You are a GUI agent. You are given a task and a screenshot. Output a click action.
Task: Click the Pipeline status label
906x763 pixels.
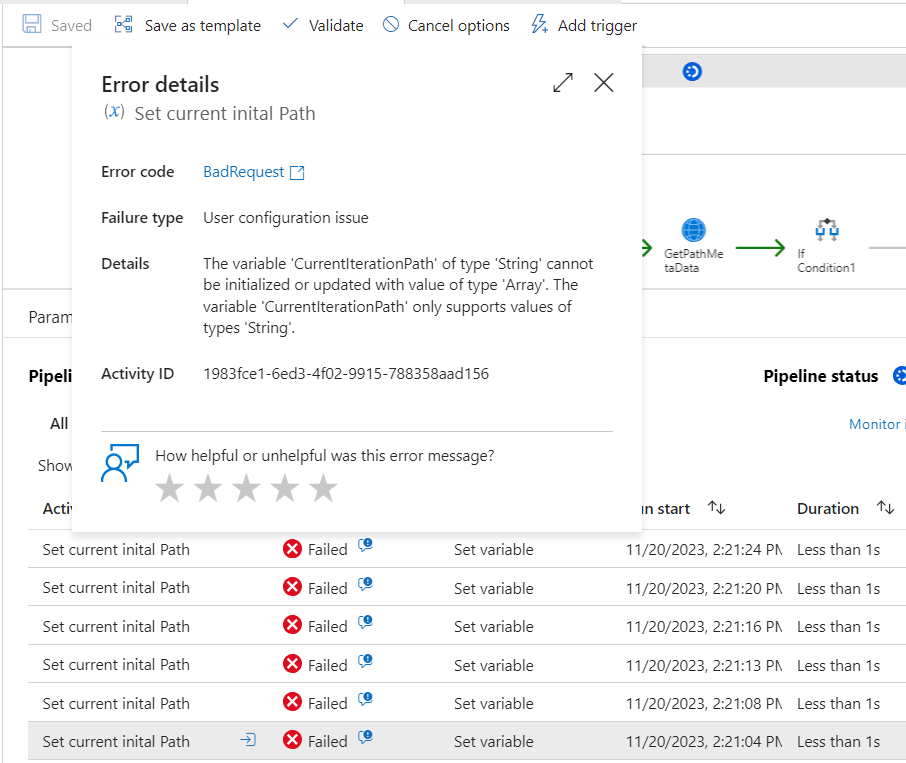click(x=820, y=376)
